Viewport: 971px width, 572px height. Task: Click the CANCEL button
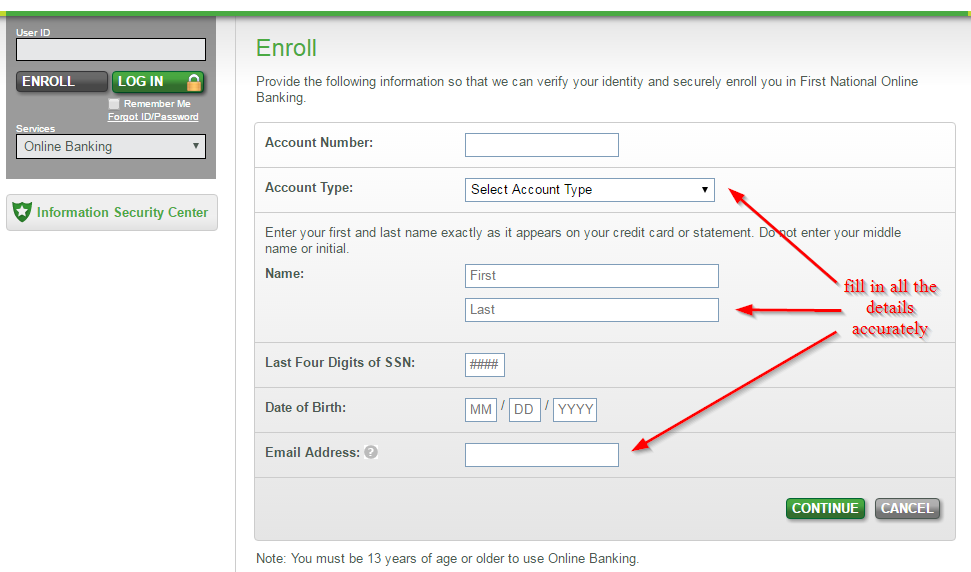click(x=907, y=508)
